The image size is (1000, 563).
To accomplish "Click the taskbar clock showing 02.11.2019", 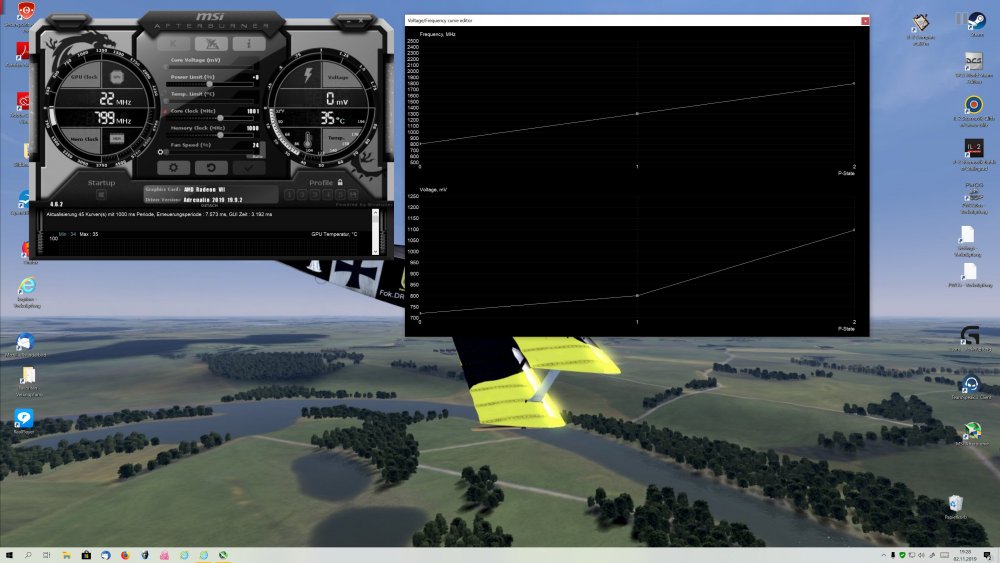I will tap(964, 555).
